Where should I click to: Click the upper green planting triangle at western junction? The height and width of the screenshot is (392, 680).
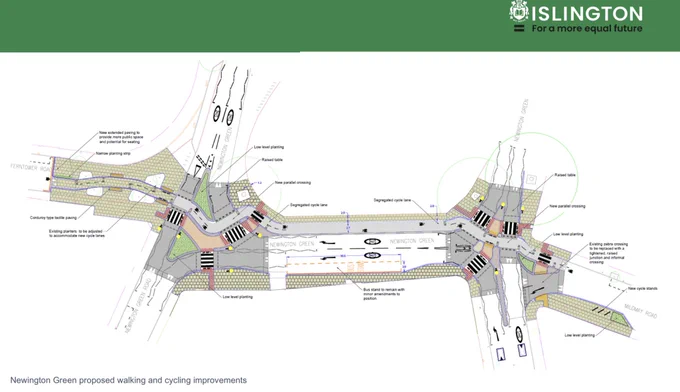tap(203, 196)
